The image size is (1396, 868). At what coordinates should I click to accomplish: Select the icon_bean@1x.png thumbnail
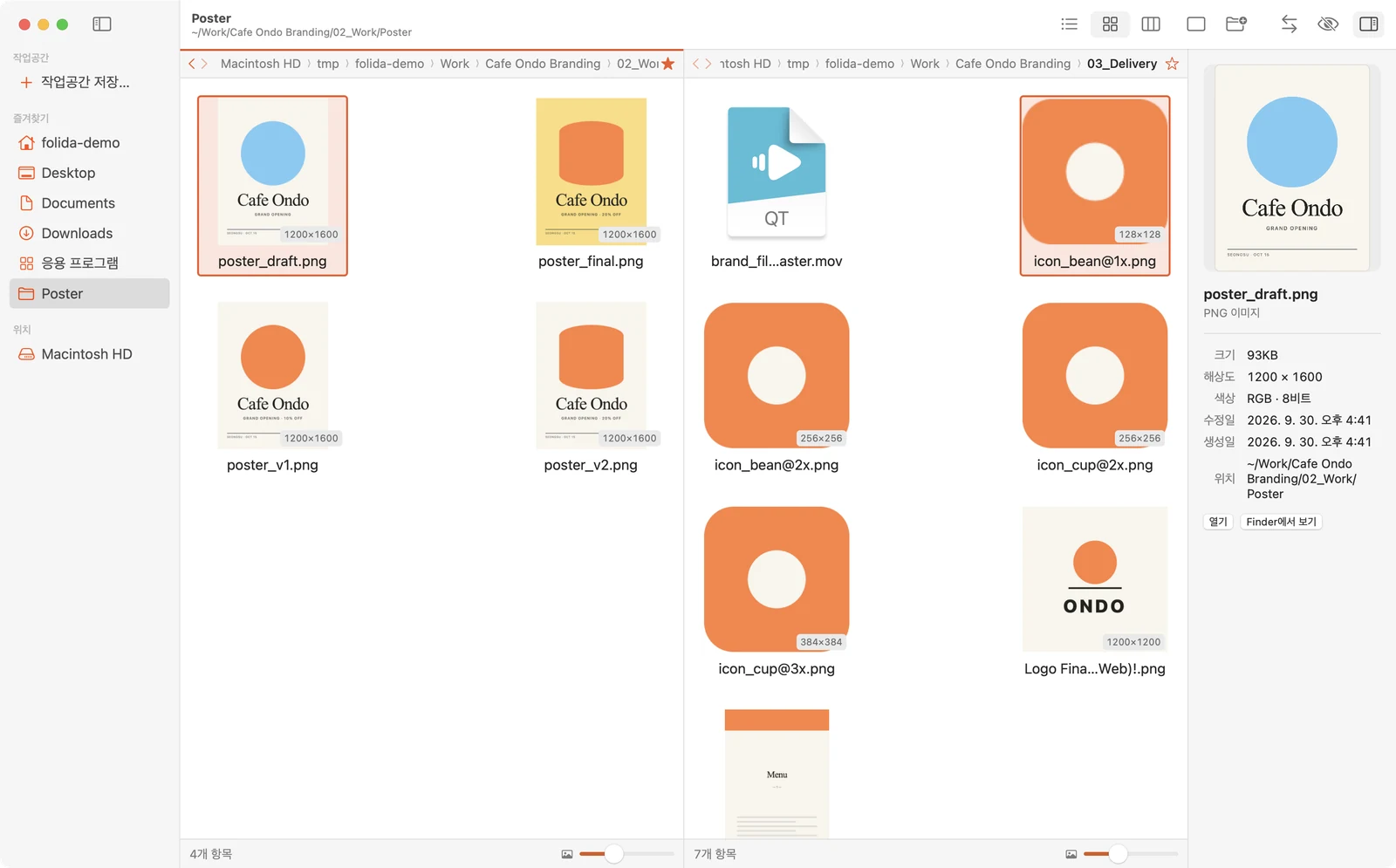click(1095, 171)
